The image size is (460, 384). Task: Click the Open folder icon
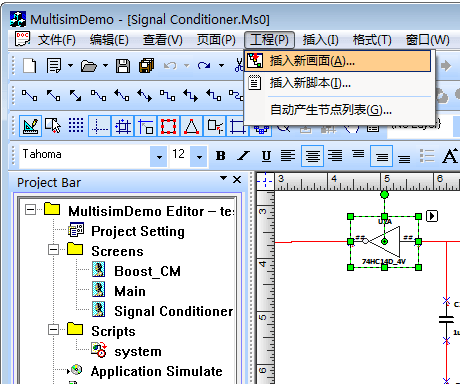pyautogui.click(x=88, y=66)
